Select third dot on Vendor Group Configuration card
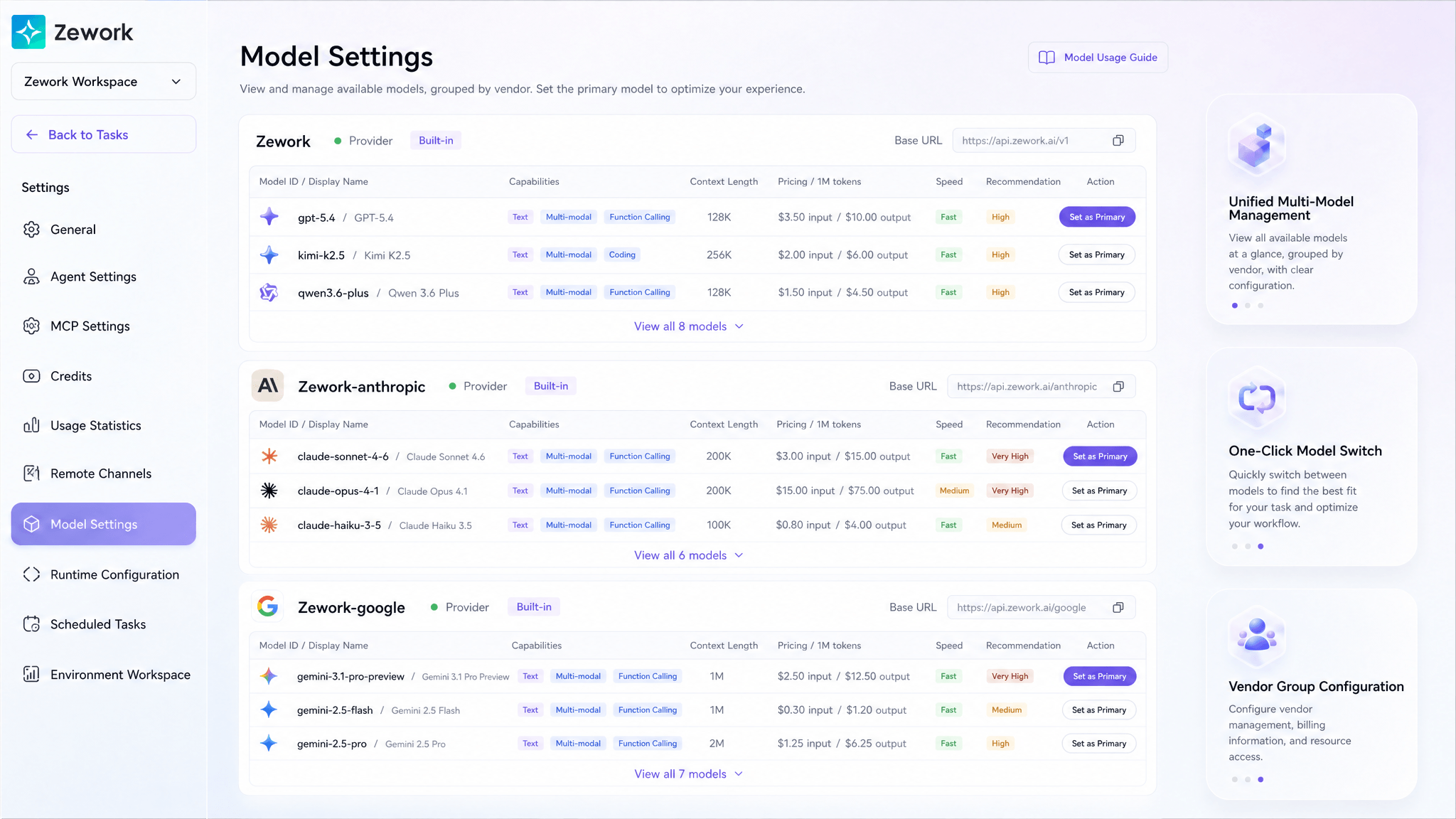Image resolution: width=1456 pixels, height=819 pixels. [x=1260, y=779]
